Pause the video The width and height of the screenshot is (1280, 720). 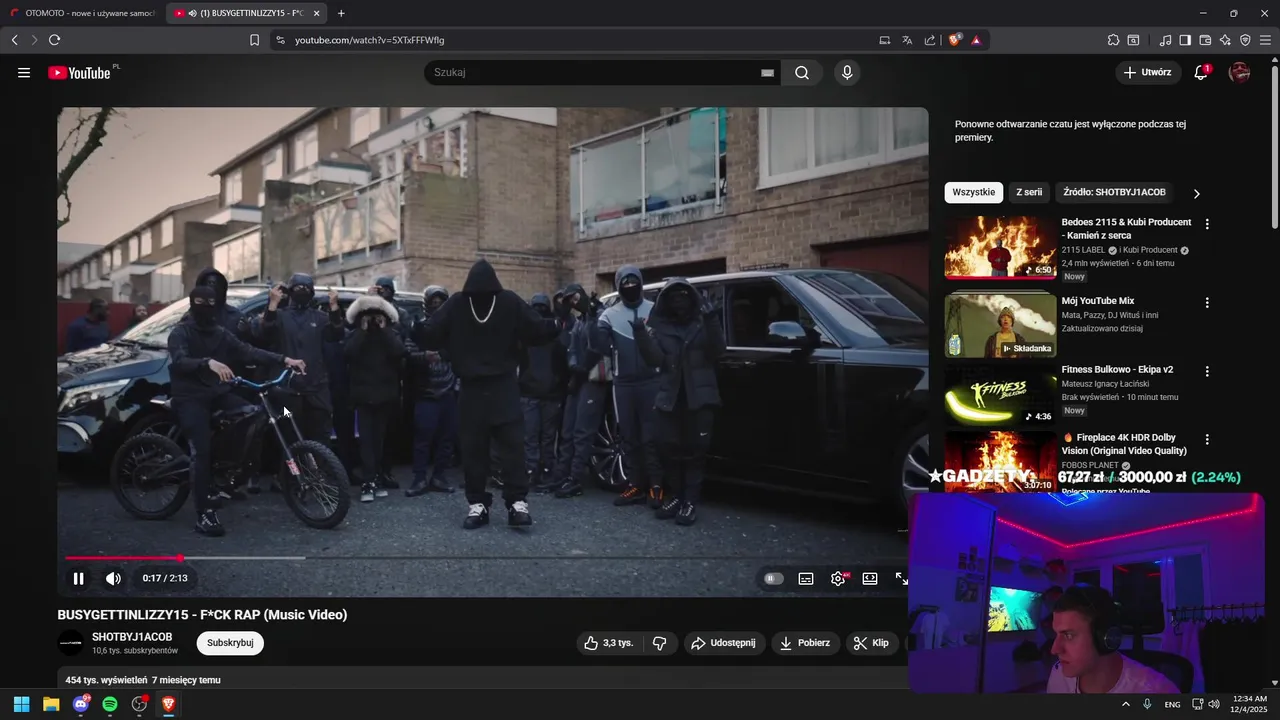tap(78, 578)
